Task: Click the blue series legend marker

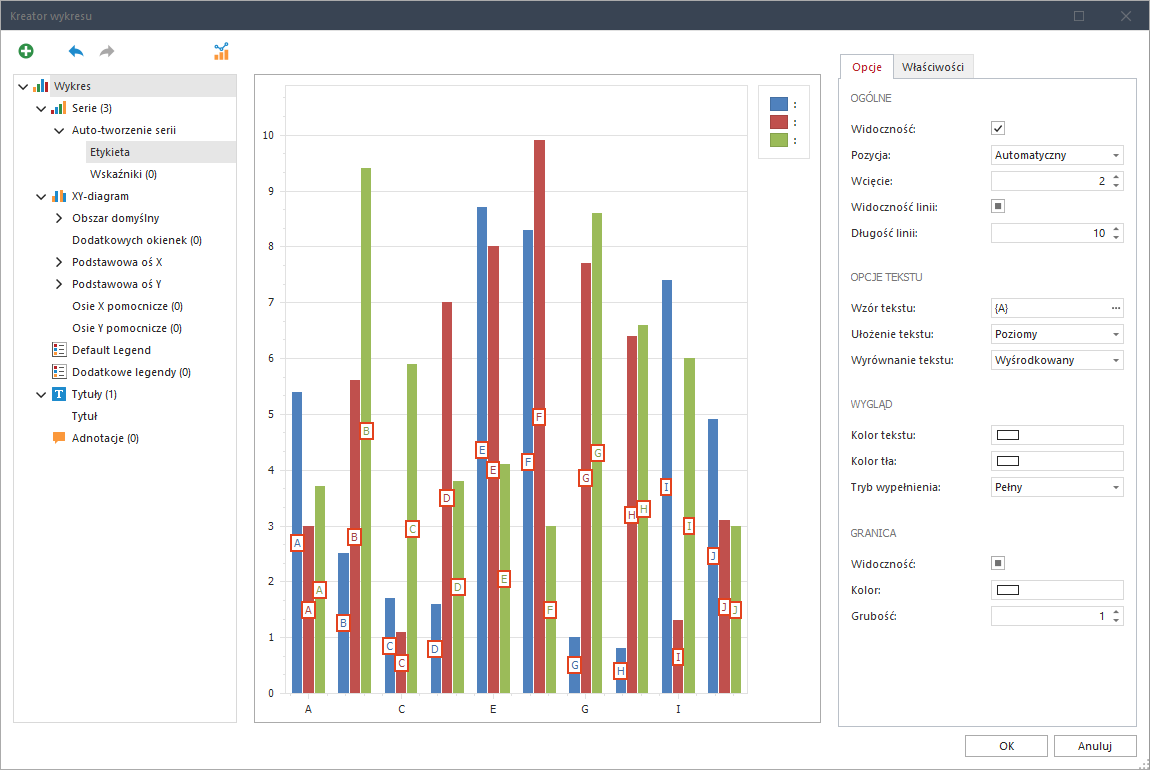Action: 779,104
